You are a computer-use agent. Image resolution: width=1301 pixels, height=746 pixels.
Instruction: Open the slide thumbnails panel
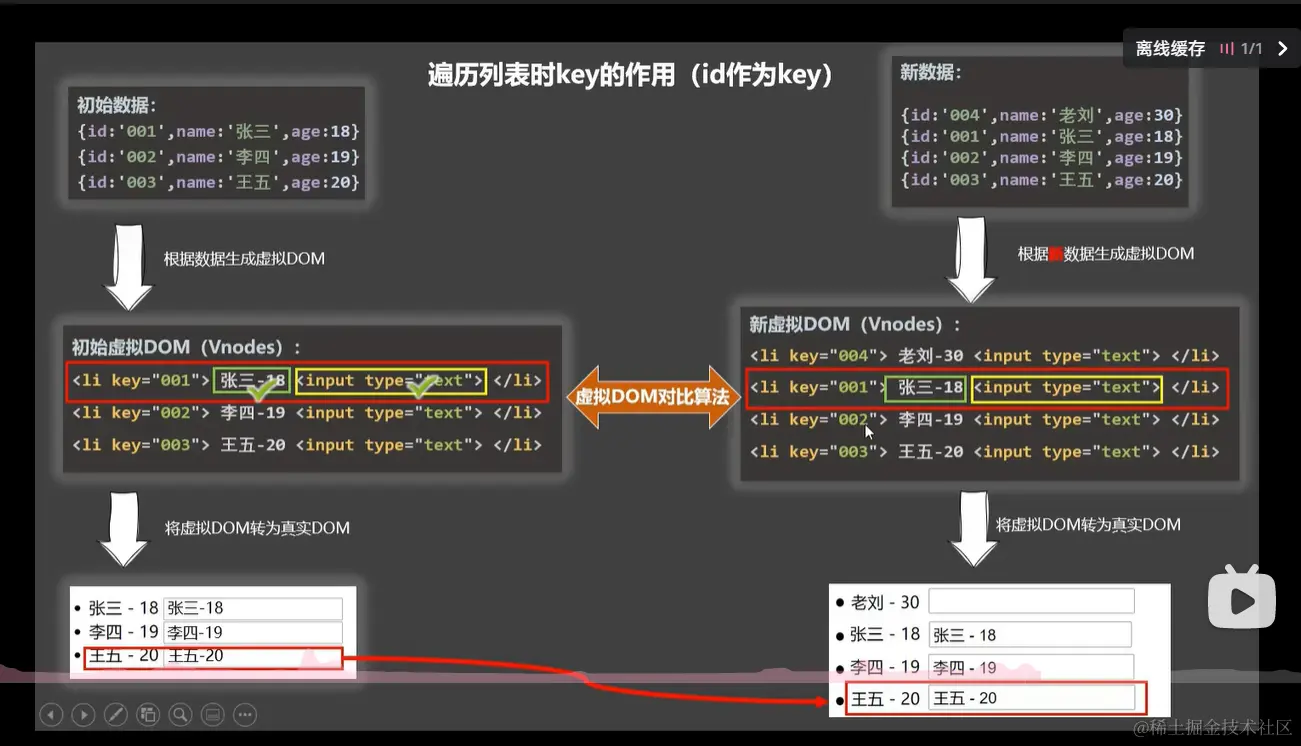pos(148,714)
